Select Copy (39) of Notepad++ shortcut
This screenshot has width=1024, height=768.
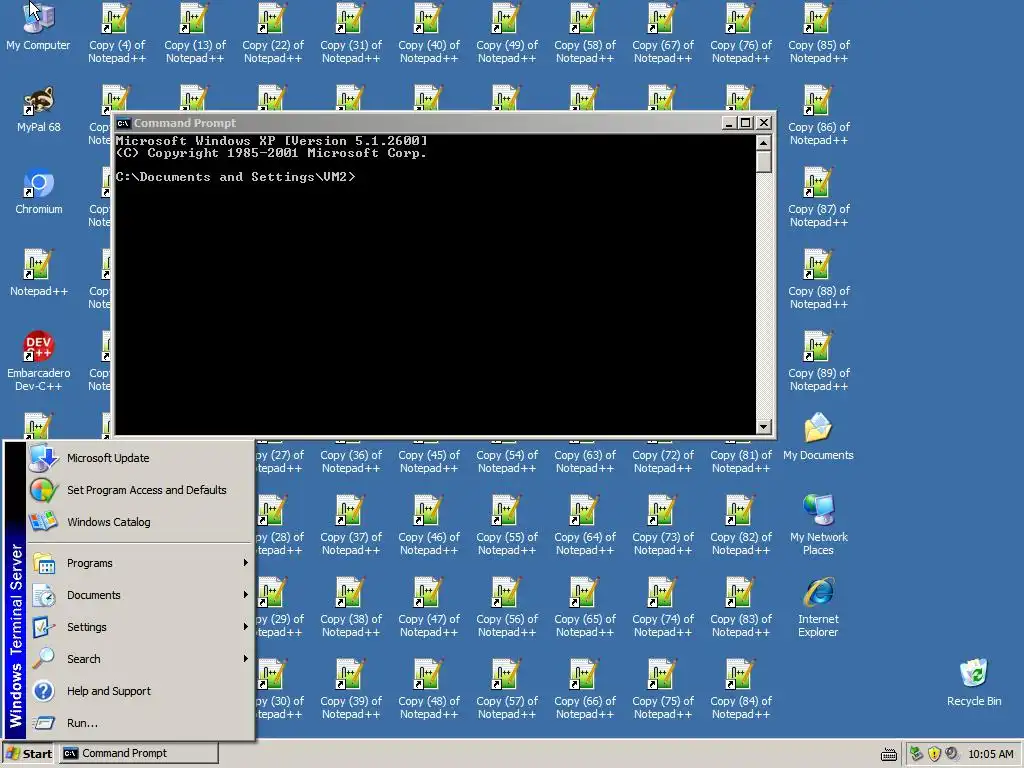pos(351,690)
